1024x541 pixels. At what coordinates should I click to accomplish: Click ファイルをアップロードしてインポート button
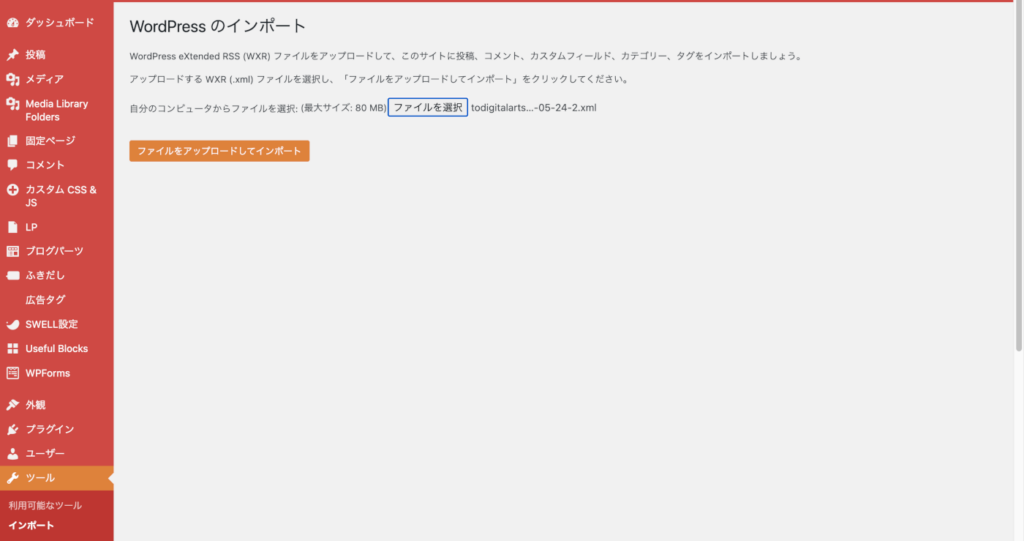point(219,151)
